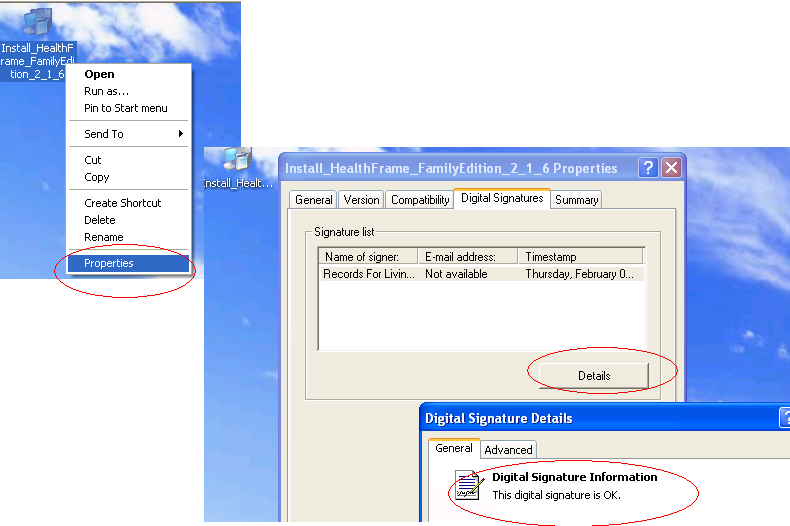Click E-mail address column header
This screenshot has width=790, height=526.
[x=468, y=256]
